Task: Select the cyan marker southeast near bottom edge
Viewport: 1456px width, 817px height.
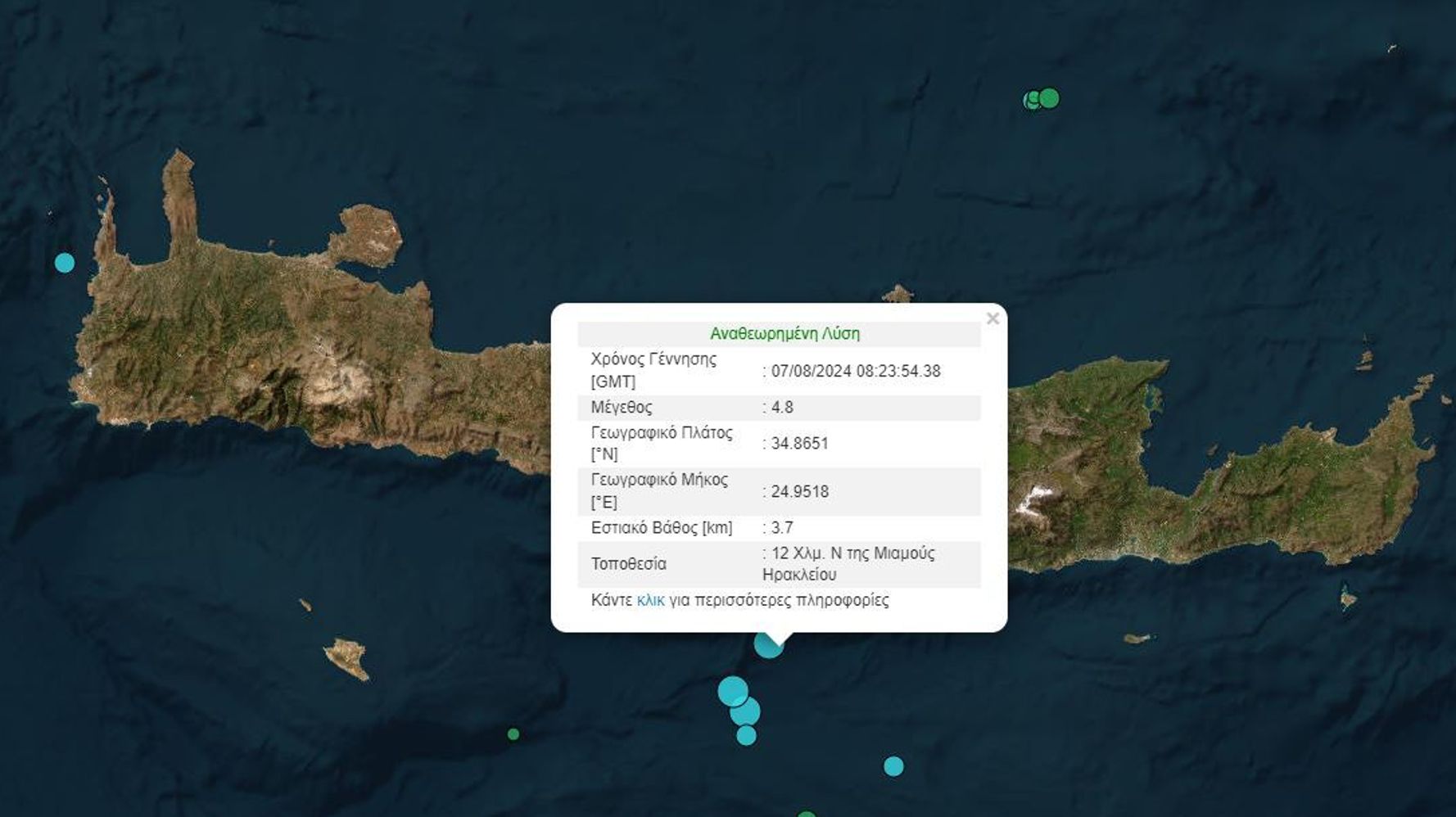Action: point(893,766)
